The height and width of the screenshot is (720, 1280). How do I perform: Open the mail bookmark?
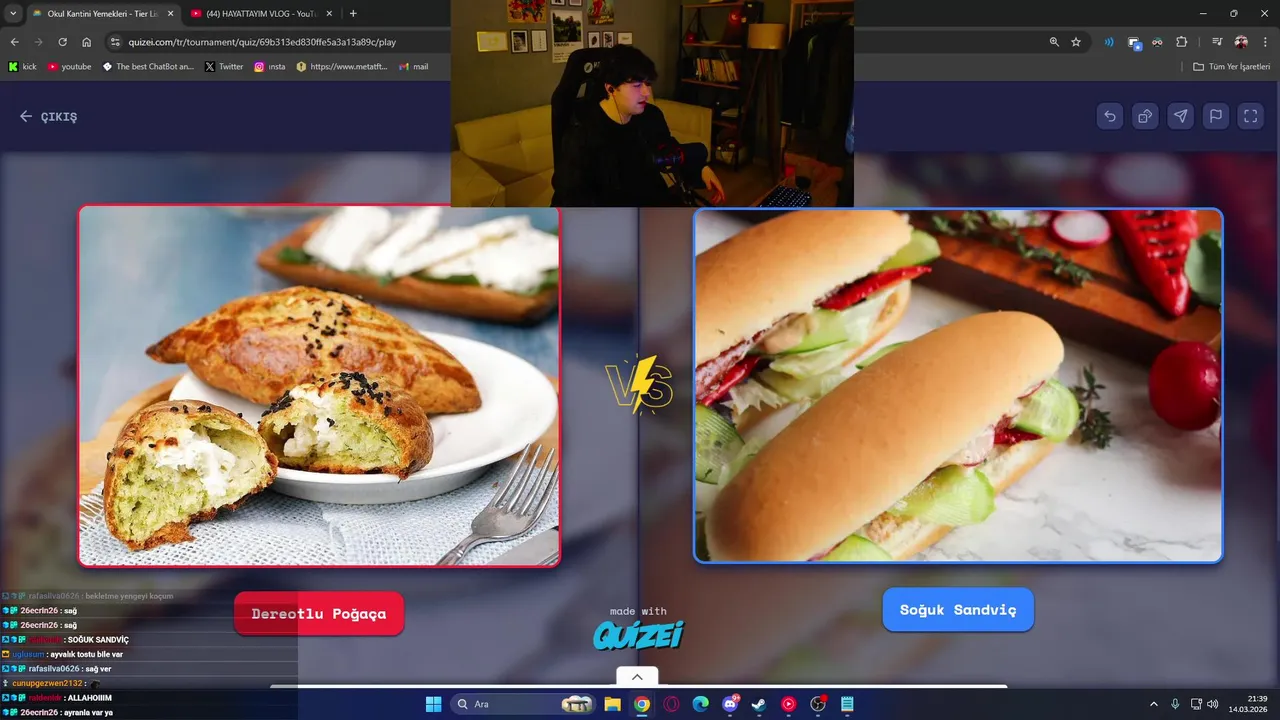[x=413, y=67]
